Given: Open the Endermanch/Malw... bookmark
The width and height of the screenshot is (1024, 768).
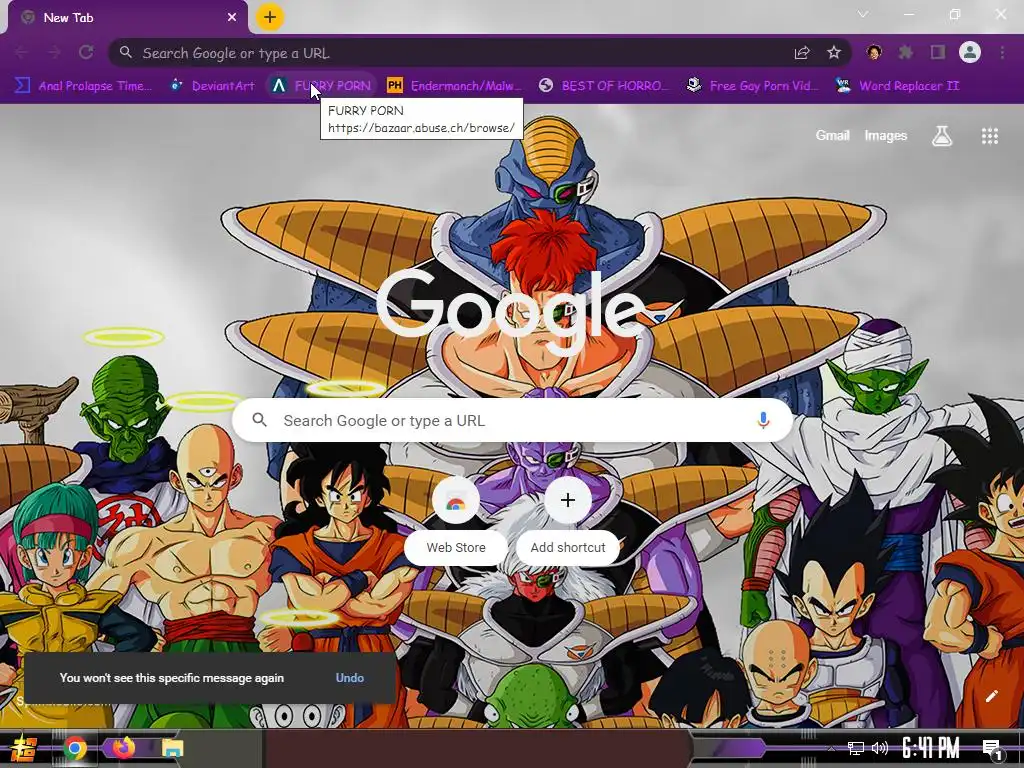Looking at the screenshot, I should pyautogui.click(x=455, y=86).
